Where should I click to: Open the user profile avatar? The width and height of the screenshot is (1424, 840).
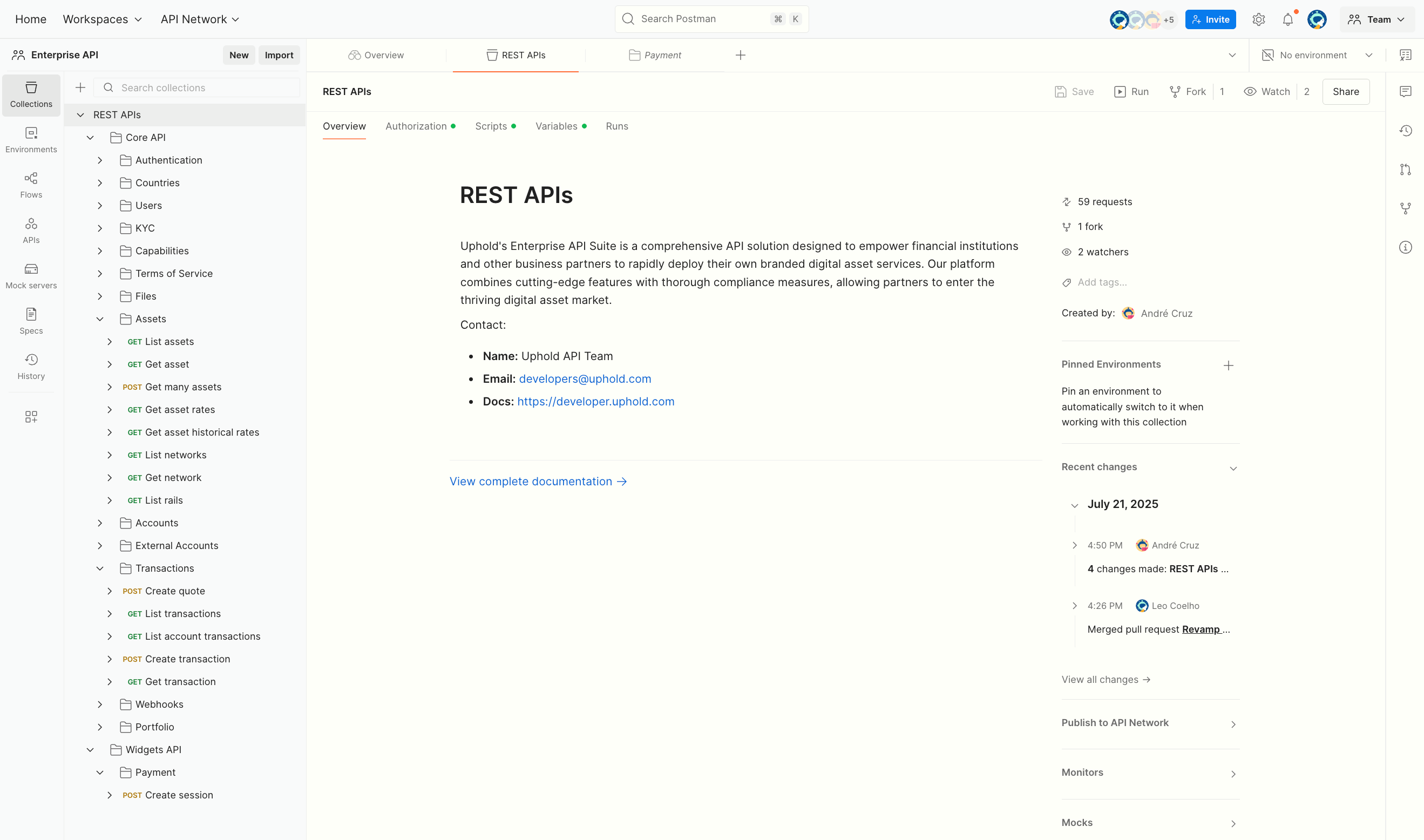point(1317,19)
